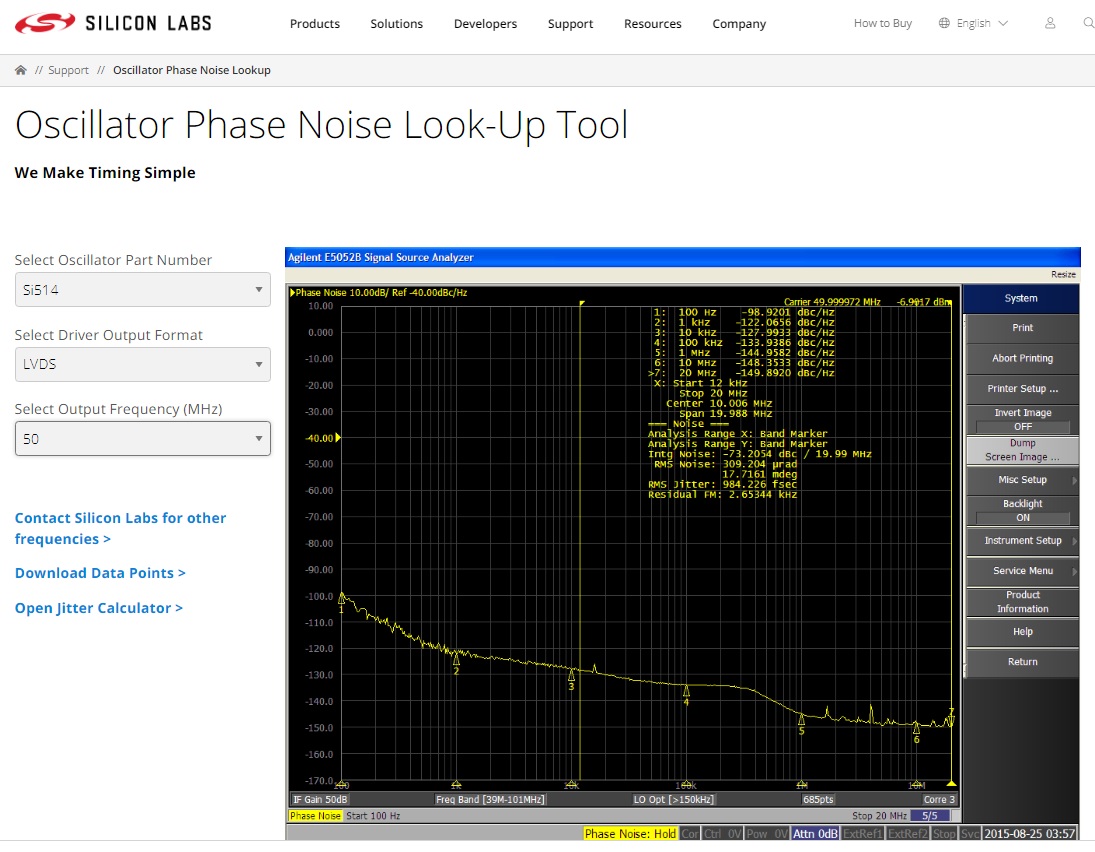Click the yellow Phase Noise status tab
This screenshot has width=1095, height=852.
click(x=315, y=816)
